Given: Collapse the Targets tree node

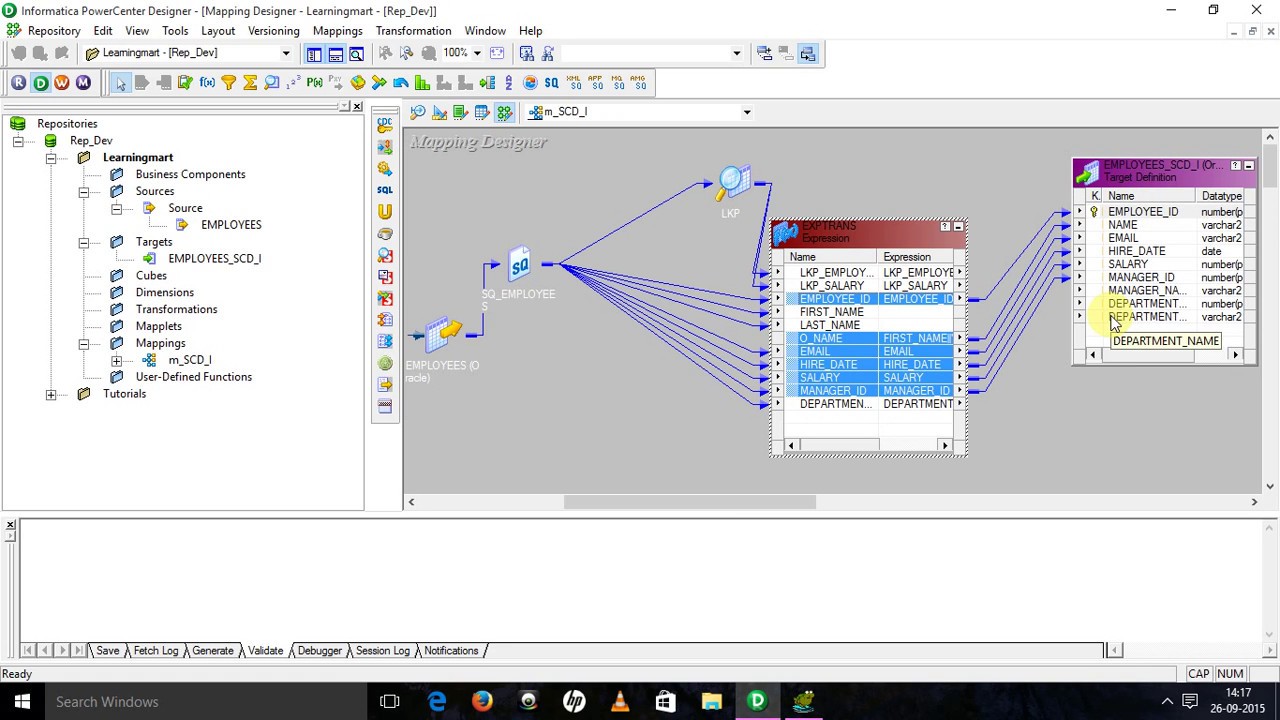Looking at the screenshot, I should pos(84,242).
